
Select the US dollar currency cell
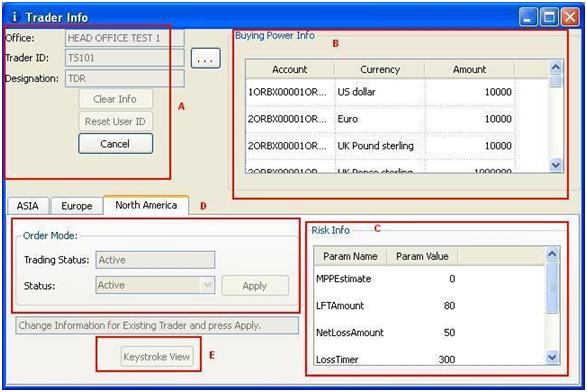coord(380,92)
